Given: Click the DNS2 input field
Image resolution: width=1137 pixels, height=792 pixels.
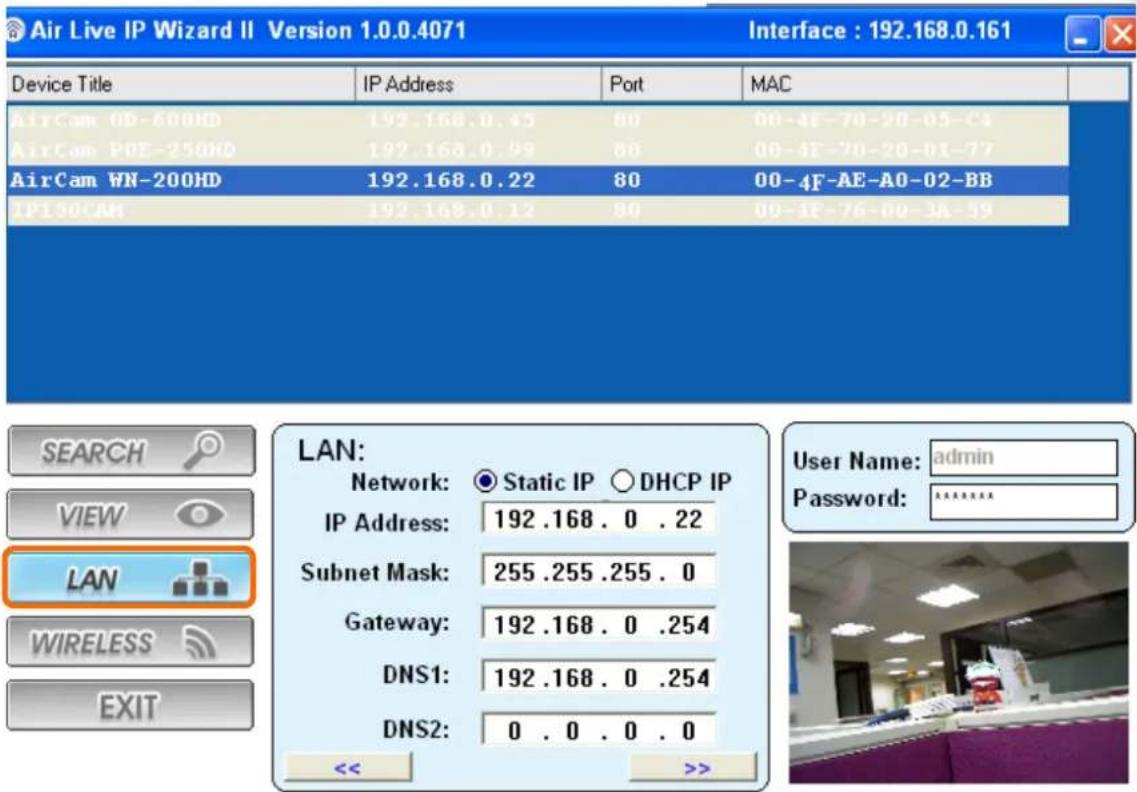Looking at the screenshot, I should [x=599, y=730].
